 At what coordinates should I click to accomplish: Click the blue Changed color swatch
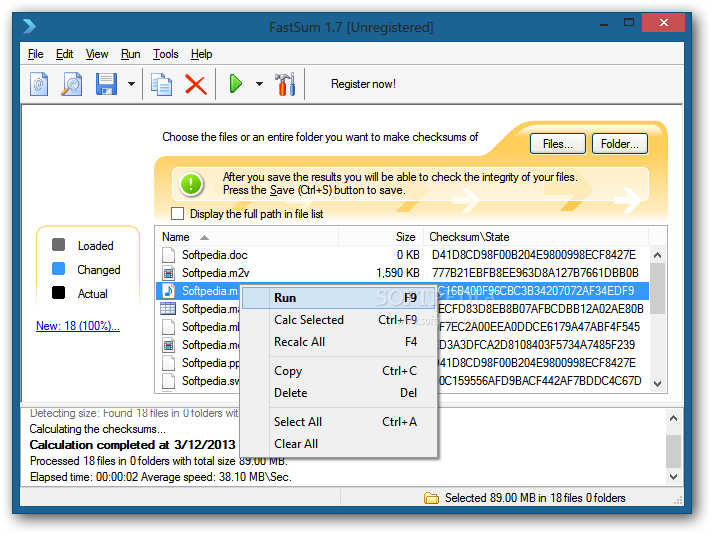coord(59,269)
